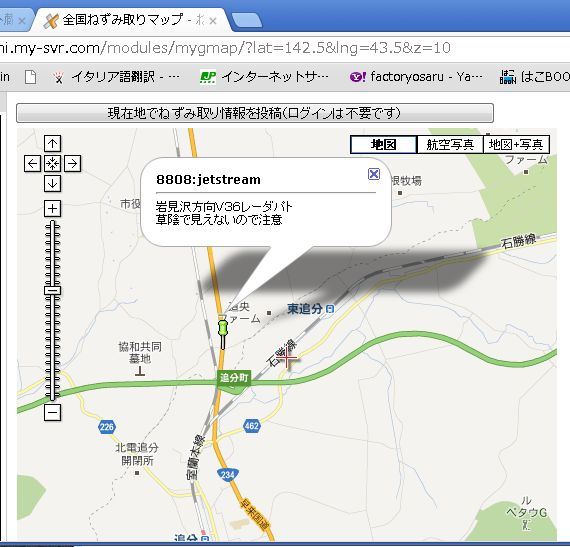Close the 8808:jetstream info balloon
Viewport: 570px width, 547px height.
[x=374, y=174]
